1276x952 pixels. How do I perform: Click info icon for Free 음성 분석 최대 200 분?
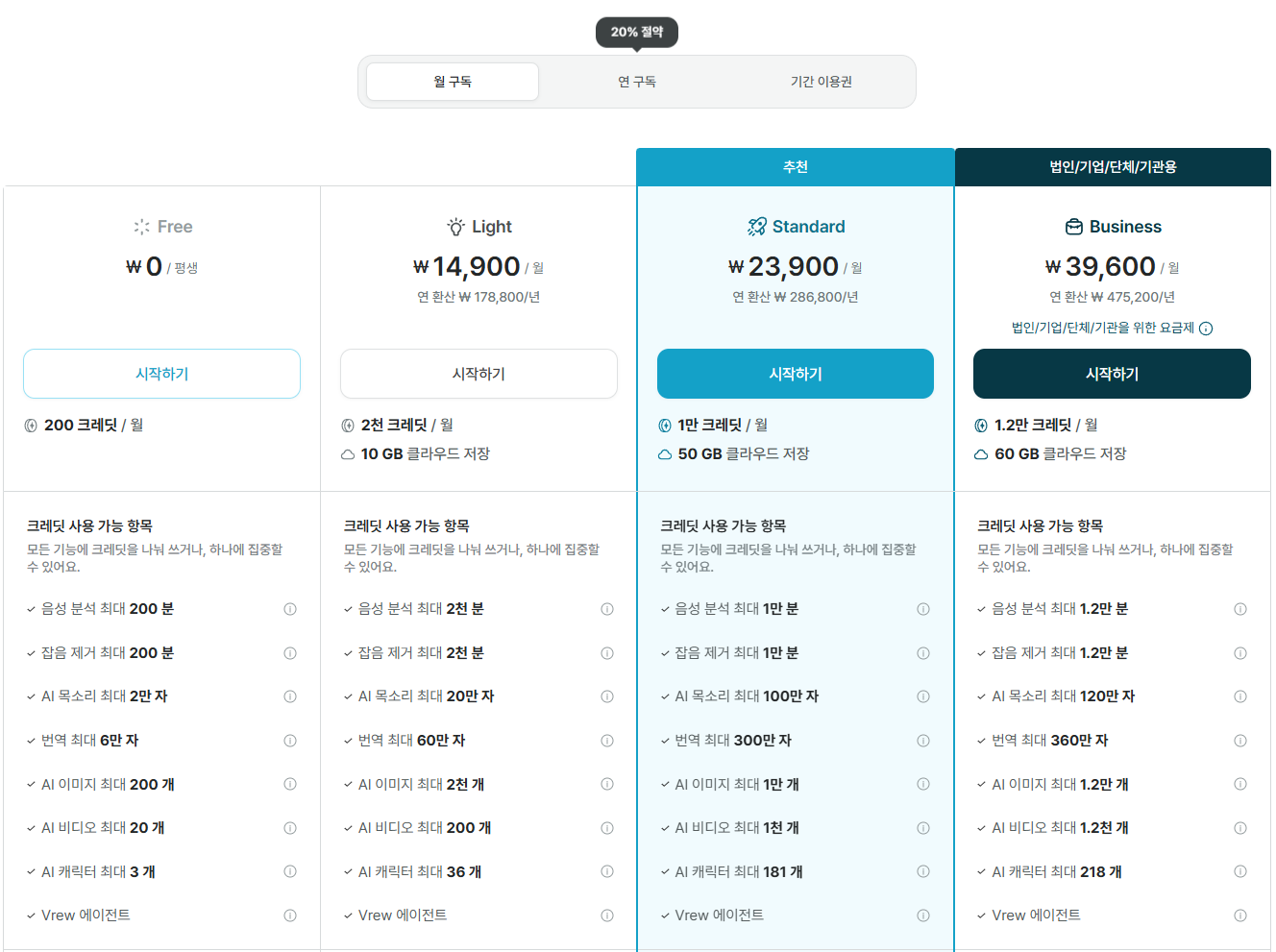pyautogui.click(x=290, y=609)
